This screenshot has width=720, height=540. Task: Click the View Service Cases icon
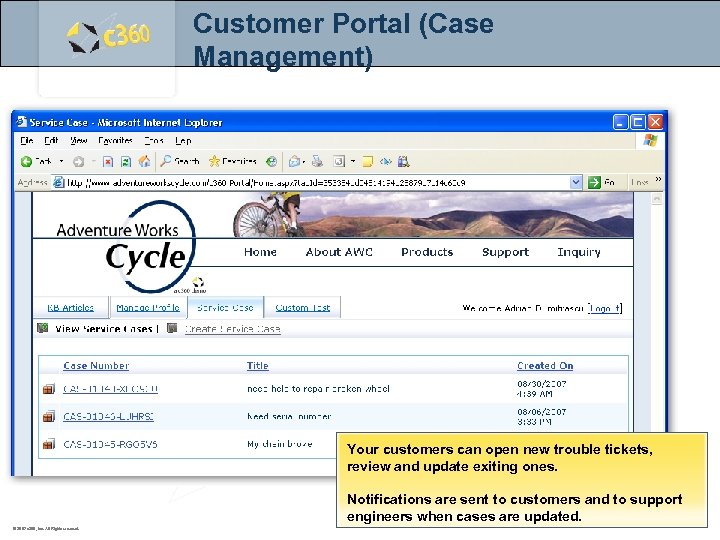(43, 328)
